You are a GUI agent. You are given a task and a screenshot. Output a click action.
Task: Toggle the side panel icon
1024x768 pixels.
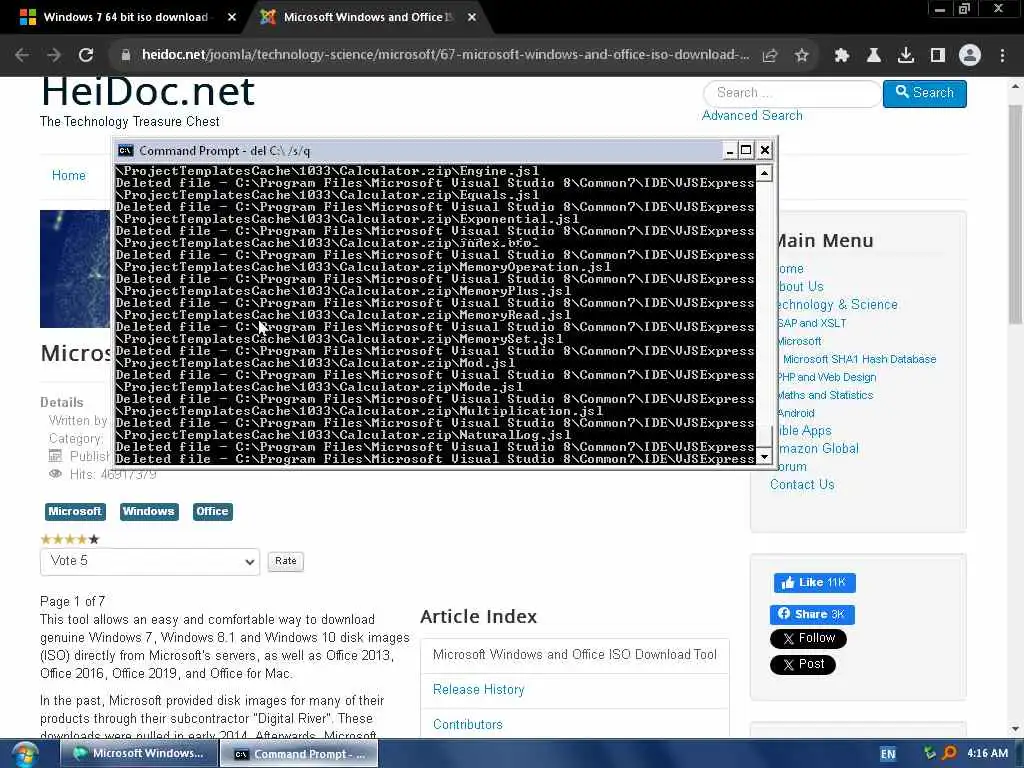(938, 56)
